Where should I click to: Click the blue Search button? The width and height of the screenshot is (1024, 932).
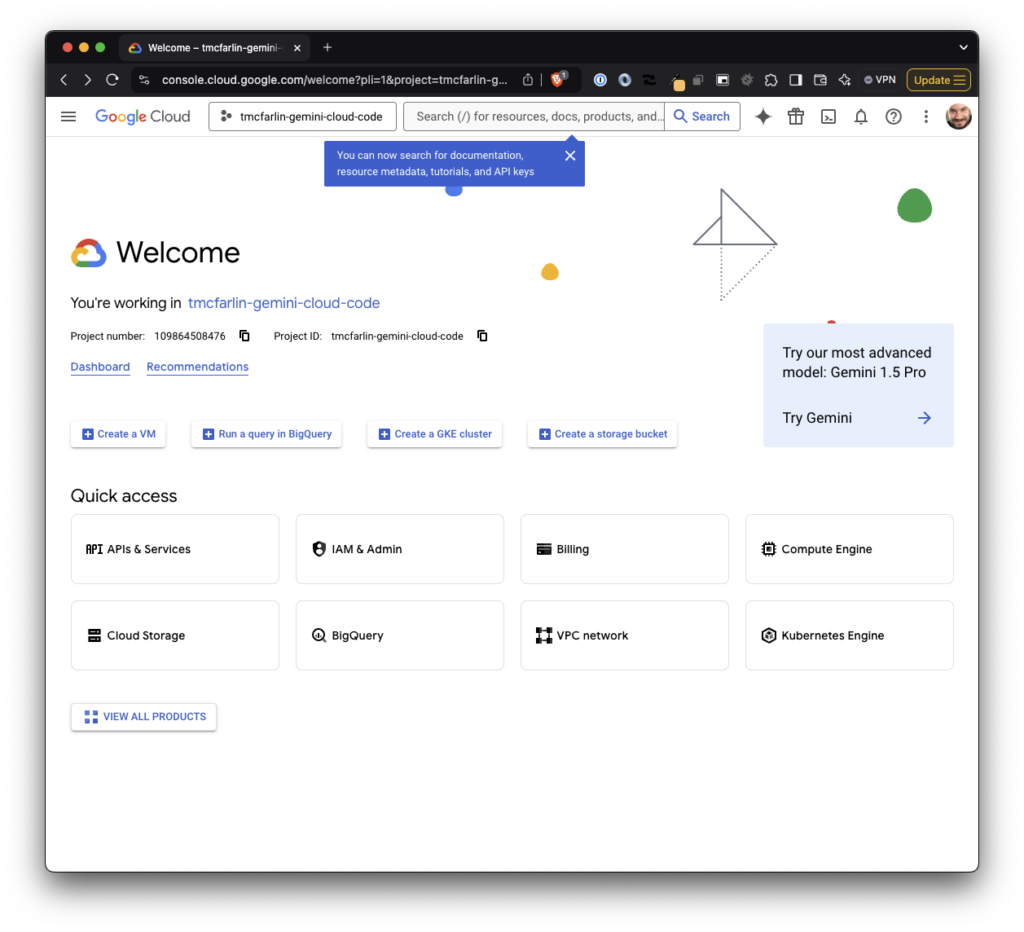tap(702, 116)
